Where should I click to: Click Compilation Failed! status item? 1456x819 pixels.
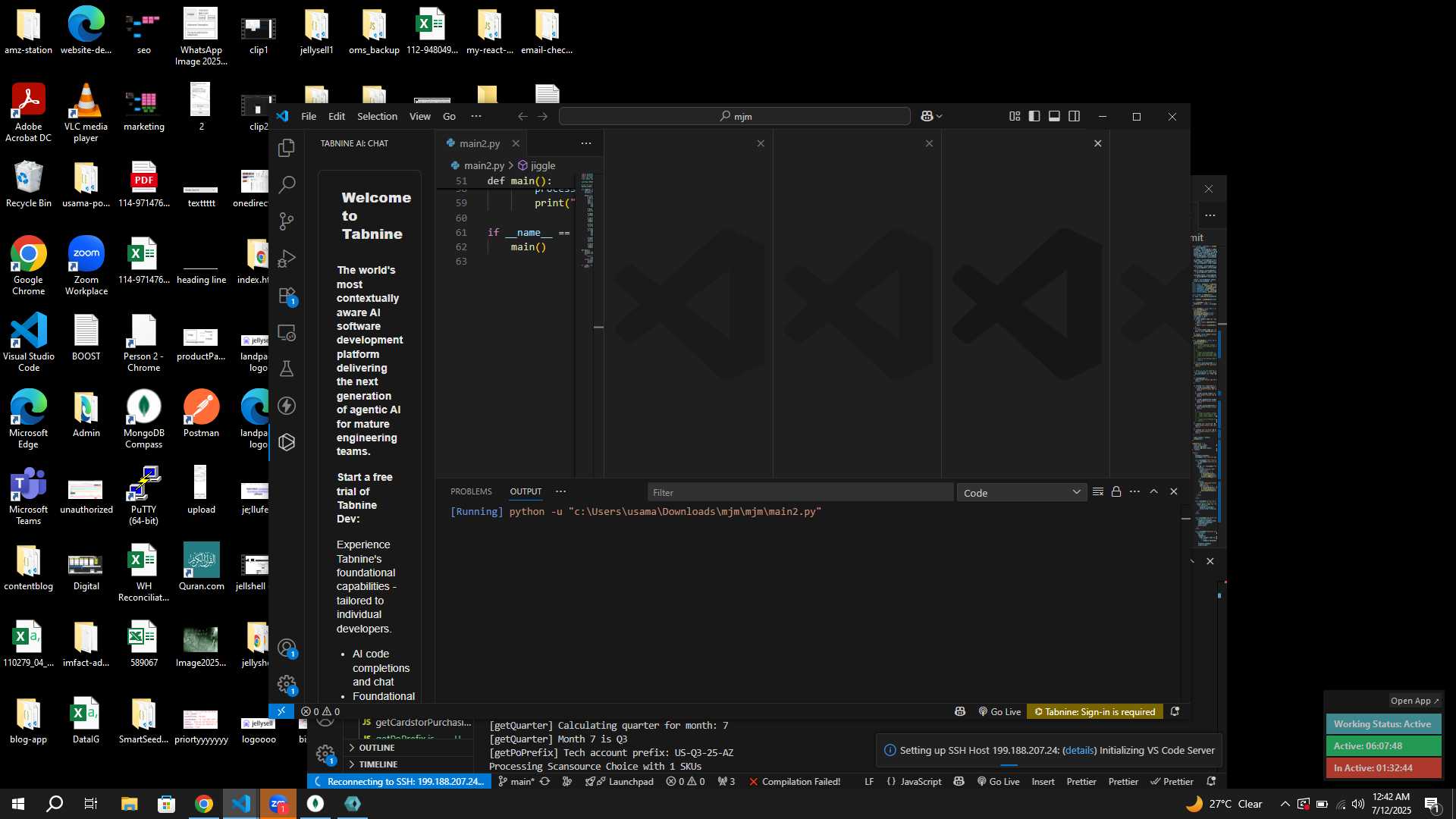click(x=795, y=781)
